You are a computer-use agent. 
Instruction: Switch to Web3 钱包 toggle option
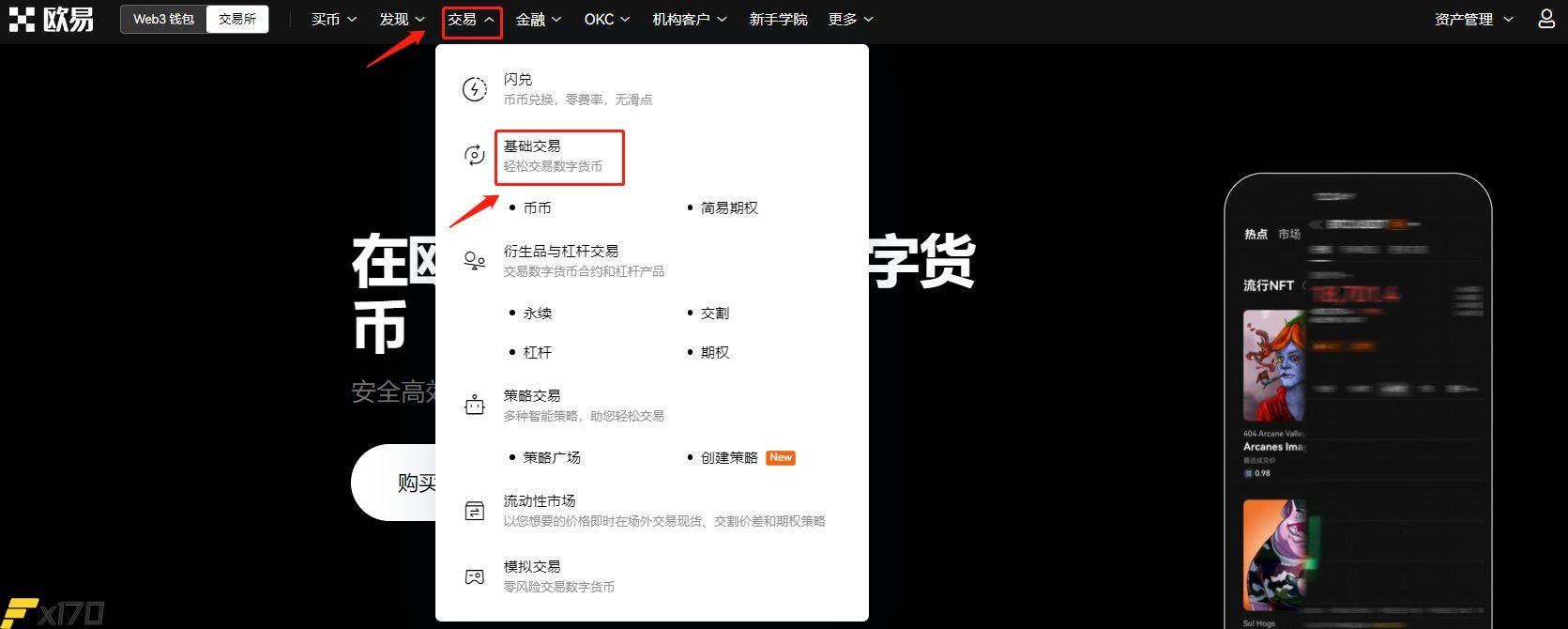pyautogui.click(x=163, y=19)
